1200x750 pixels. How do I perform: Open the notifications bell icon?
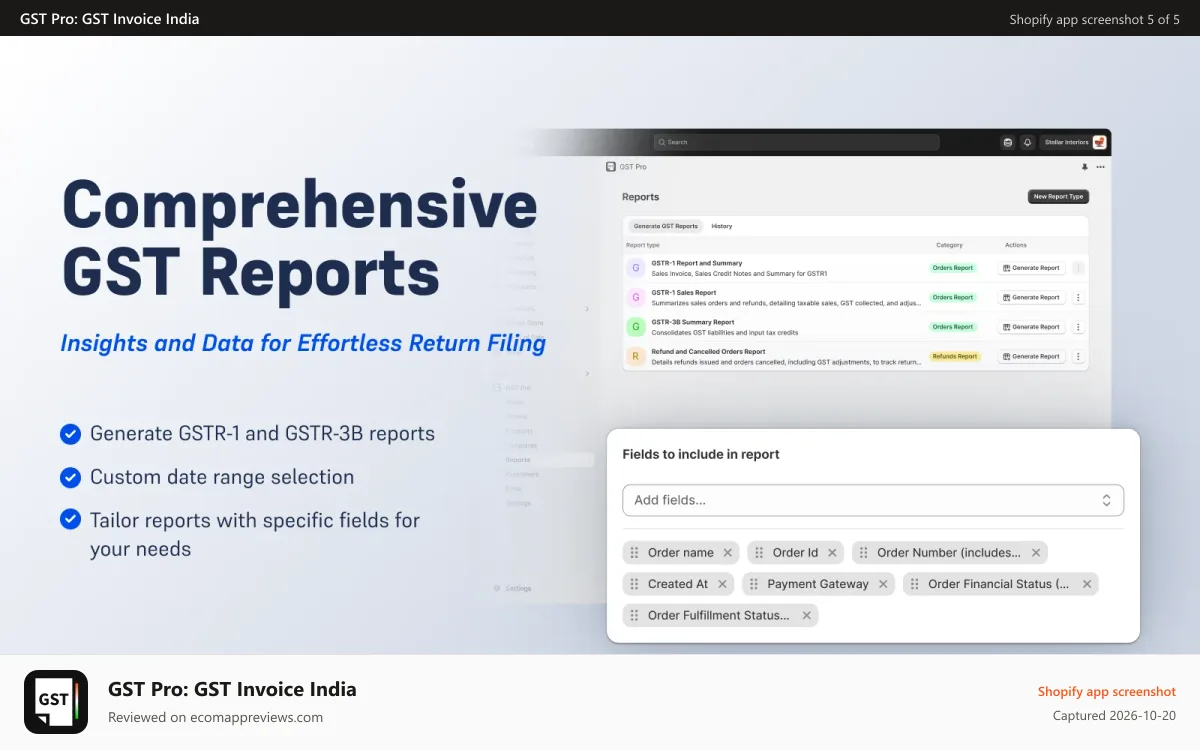click(1027, 142)
